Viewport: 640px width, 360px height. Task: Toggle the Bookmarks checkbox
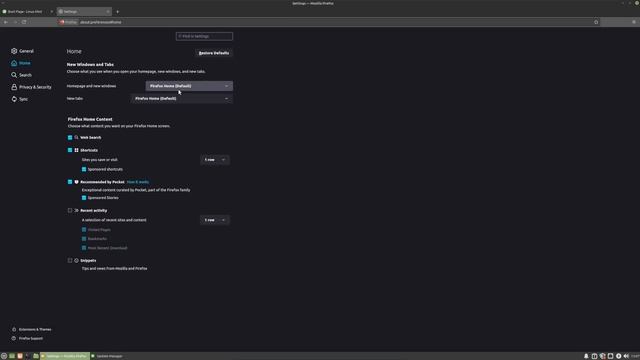pyautogui.click(x=84, y=239)
